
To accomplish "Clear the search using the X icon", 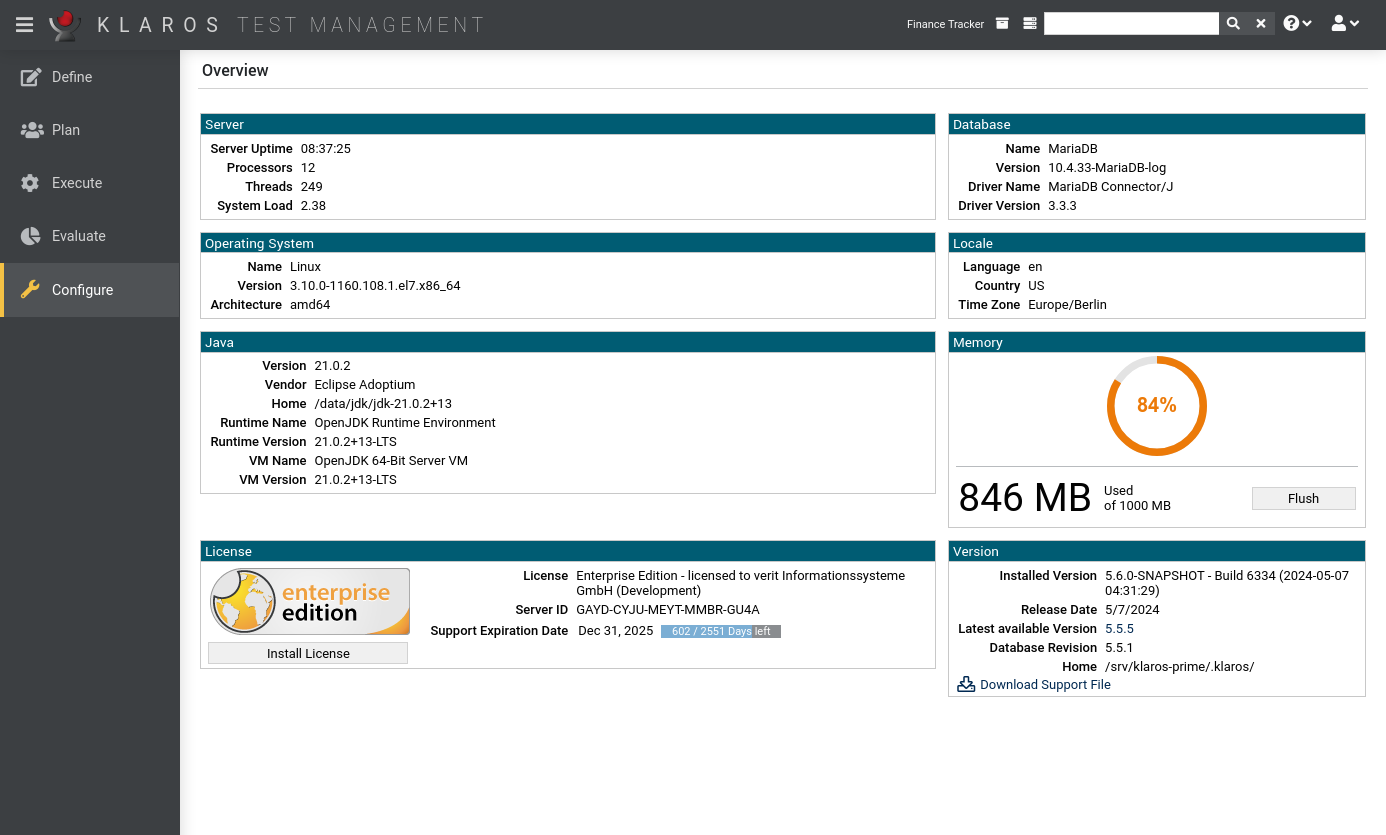I will pos(1260,22).
